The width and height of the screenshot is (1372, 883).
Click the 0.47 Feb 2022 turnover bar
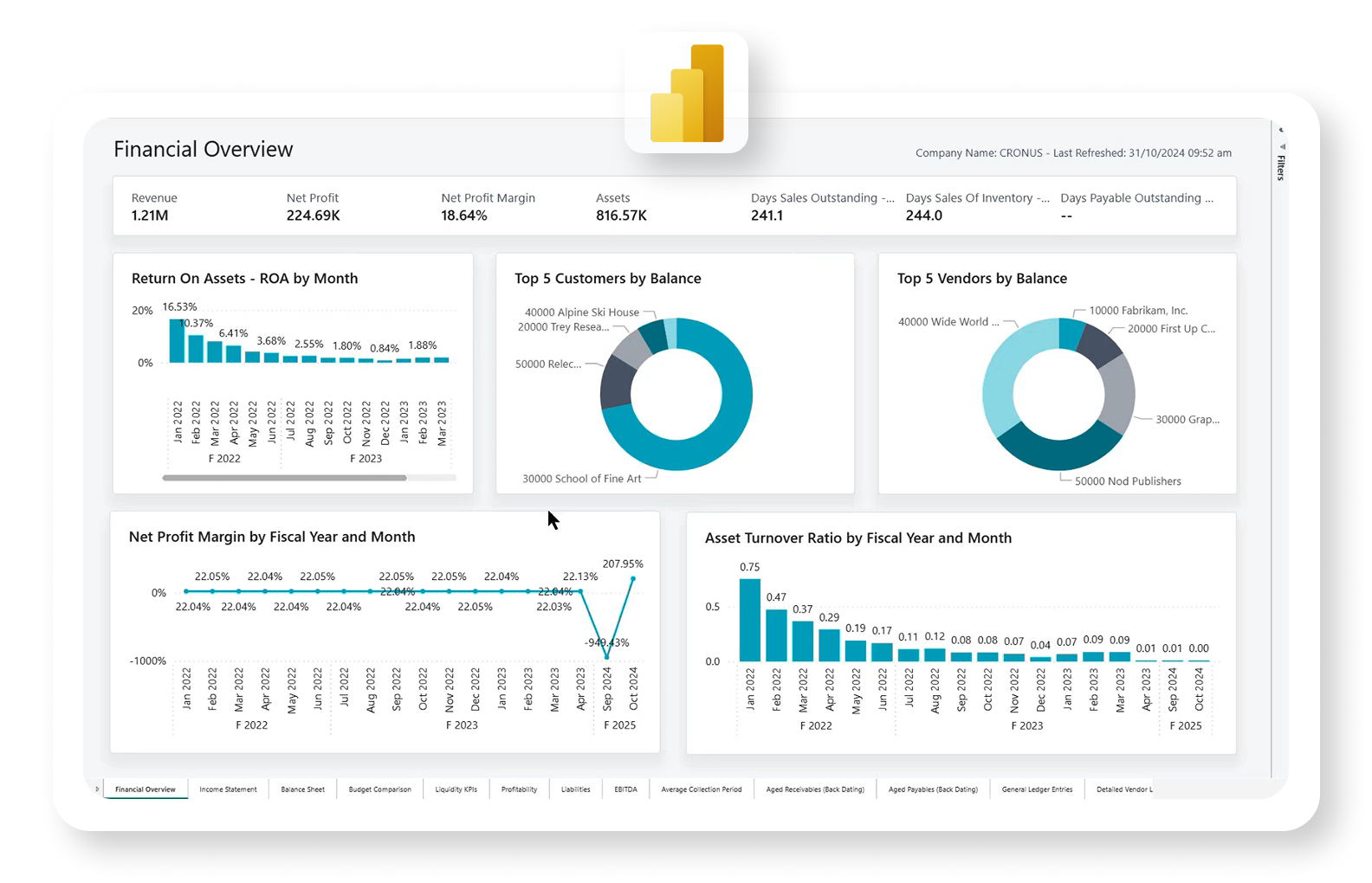pos(776,635)
